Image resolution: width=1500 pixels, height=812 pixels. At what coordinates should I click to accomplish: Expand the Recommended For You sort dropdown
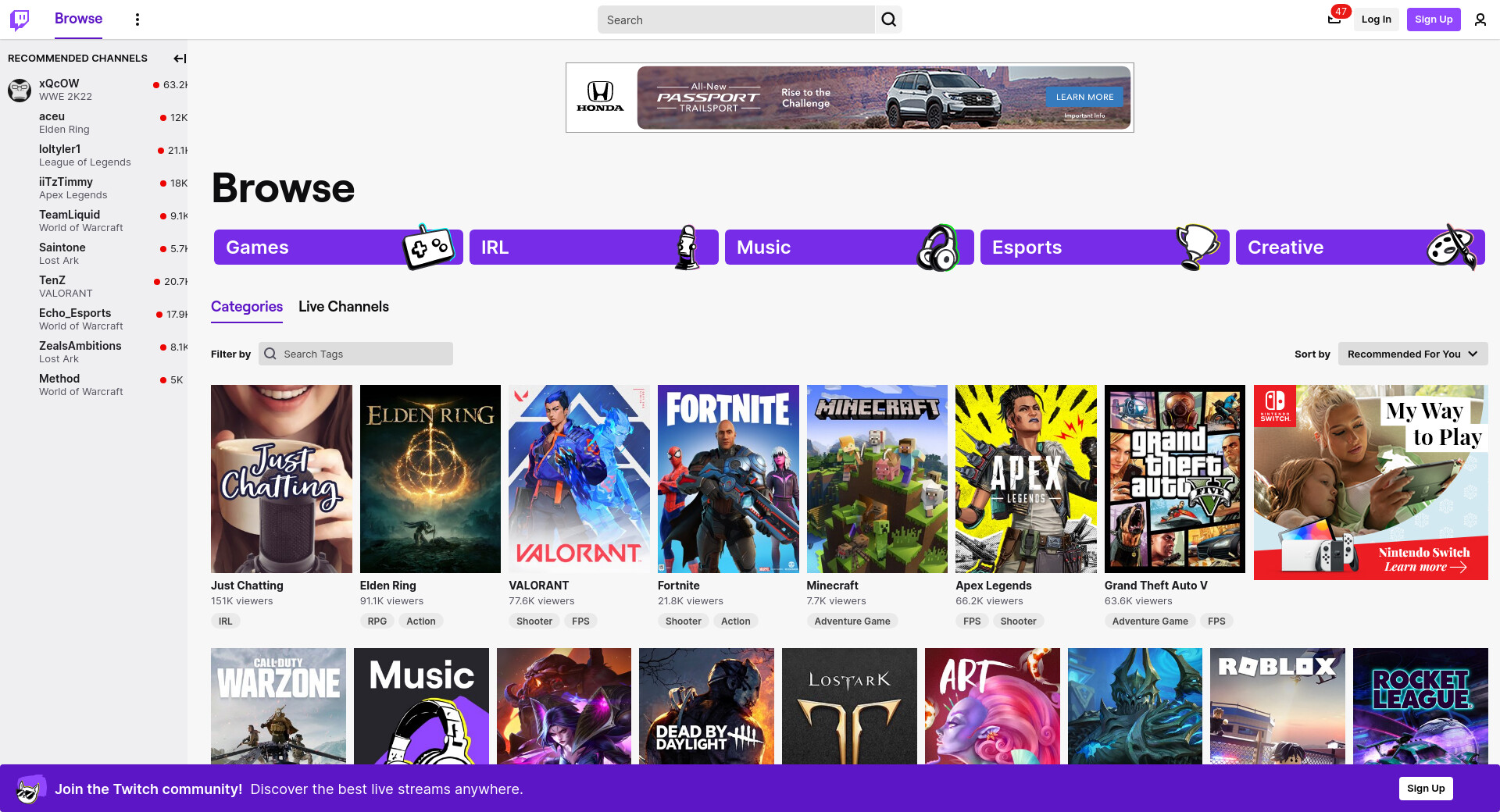pos(1412,354)
